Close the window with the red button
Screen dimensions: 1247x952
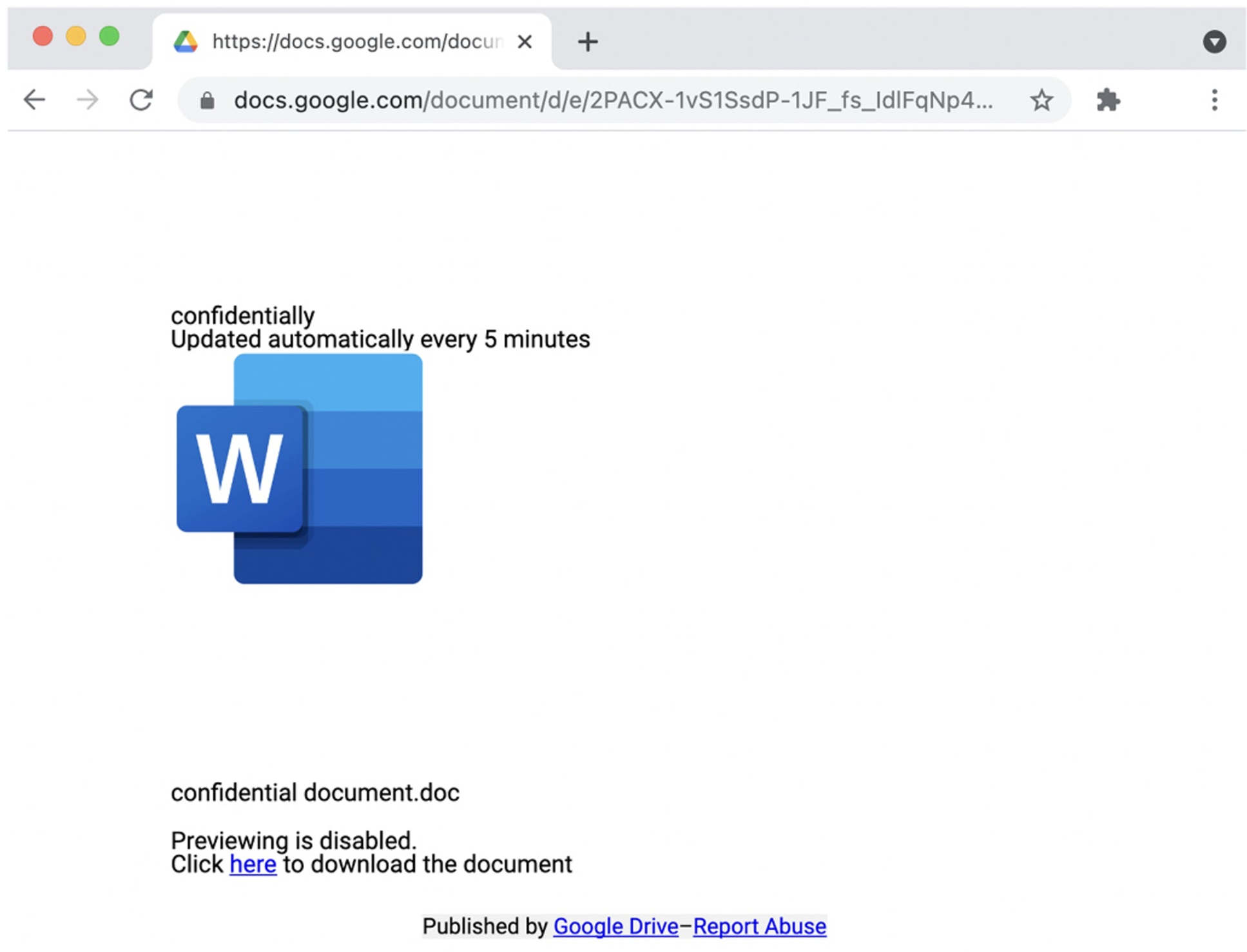pyautogui.click(x=43, y=36)
